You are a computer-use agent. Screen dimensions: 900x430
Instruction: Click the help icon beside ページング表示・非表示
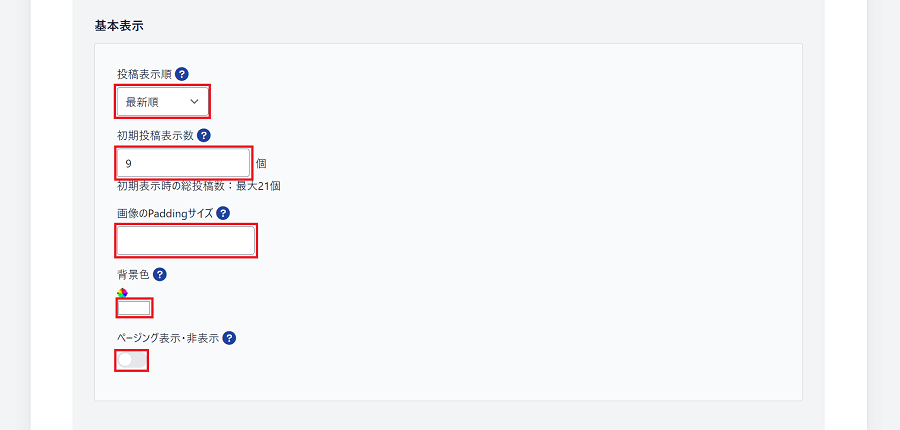[x=230, y=338]
